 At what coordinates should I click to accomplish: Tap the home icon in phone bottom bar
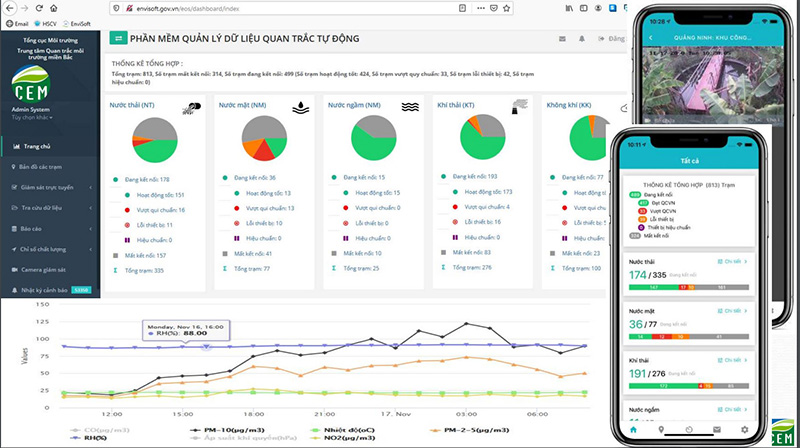coord(635,430)
